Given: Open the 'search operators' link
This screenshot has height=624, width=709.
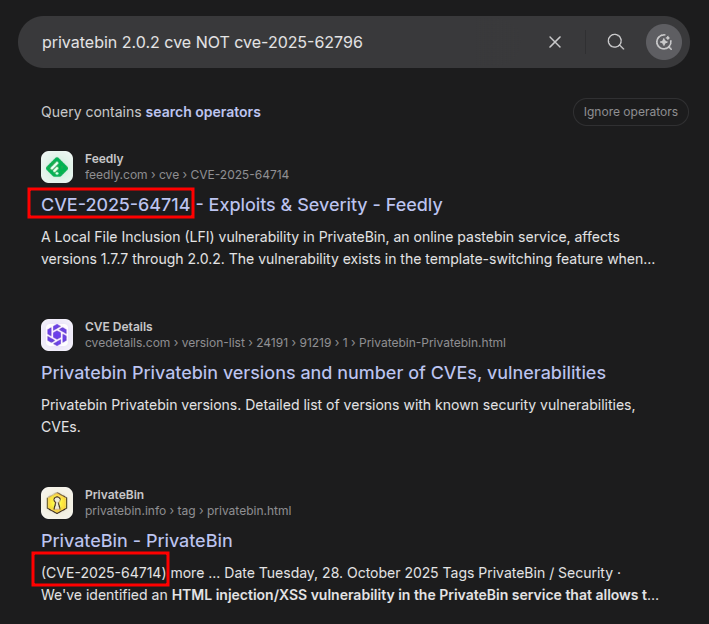Looking at the screenshot, I should 203,112.
